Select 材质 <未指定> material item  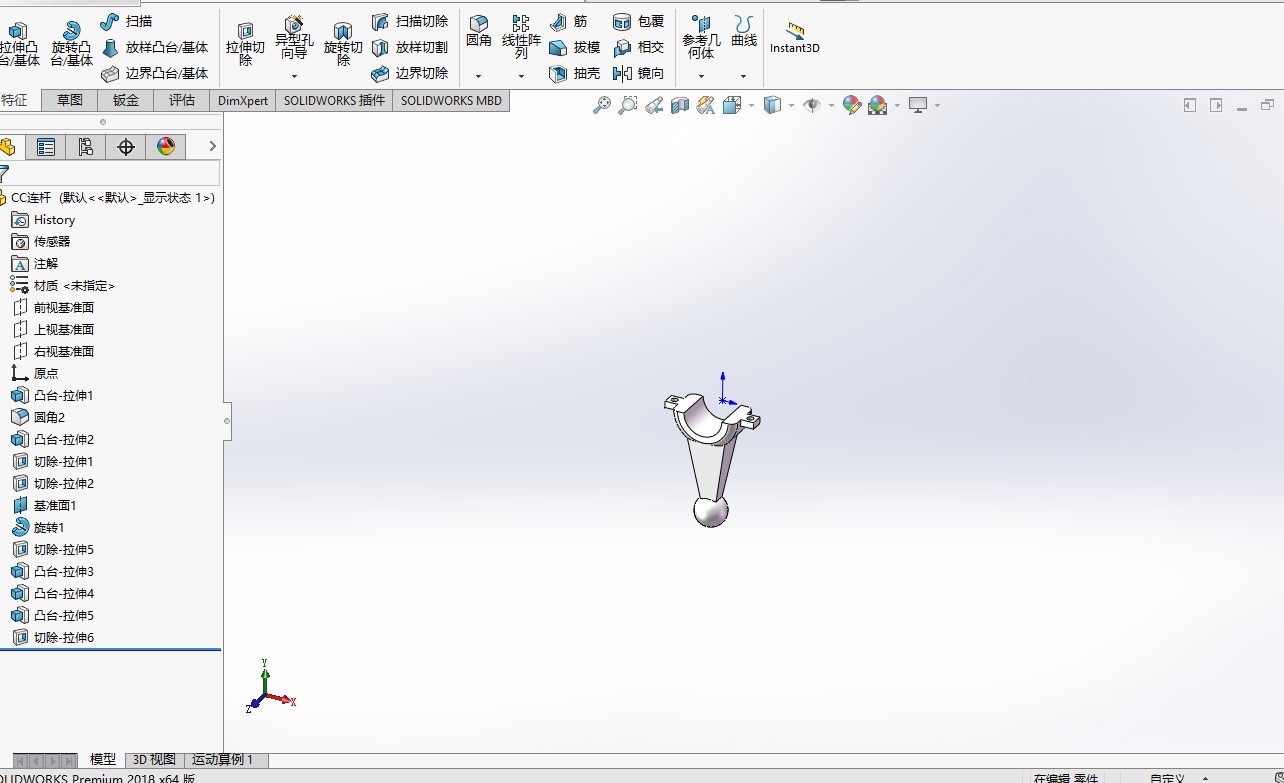click(62, 286)
